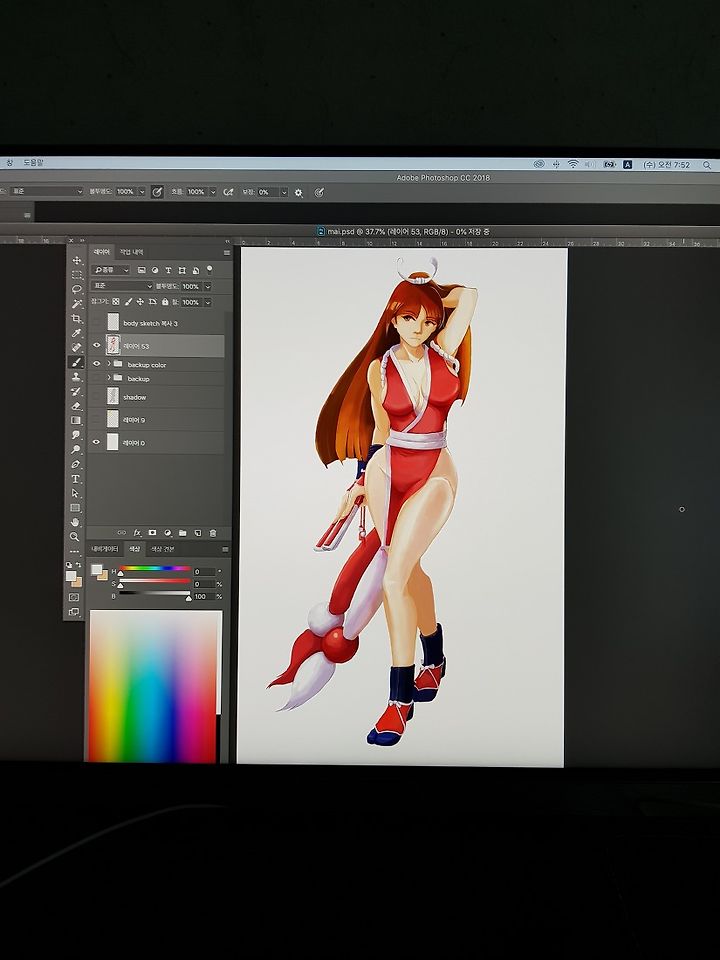
Task: Add a layer mask
Action: 152,533
